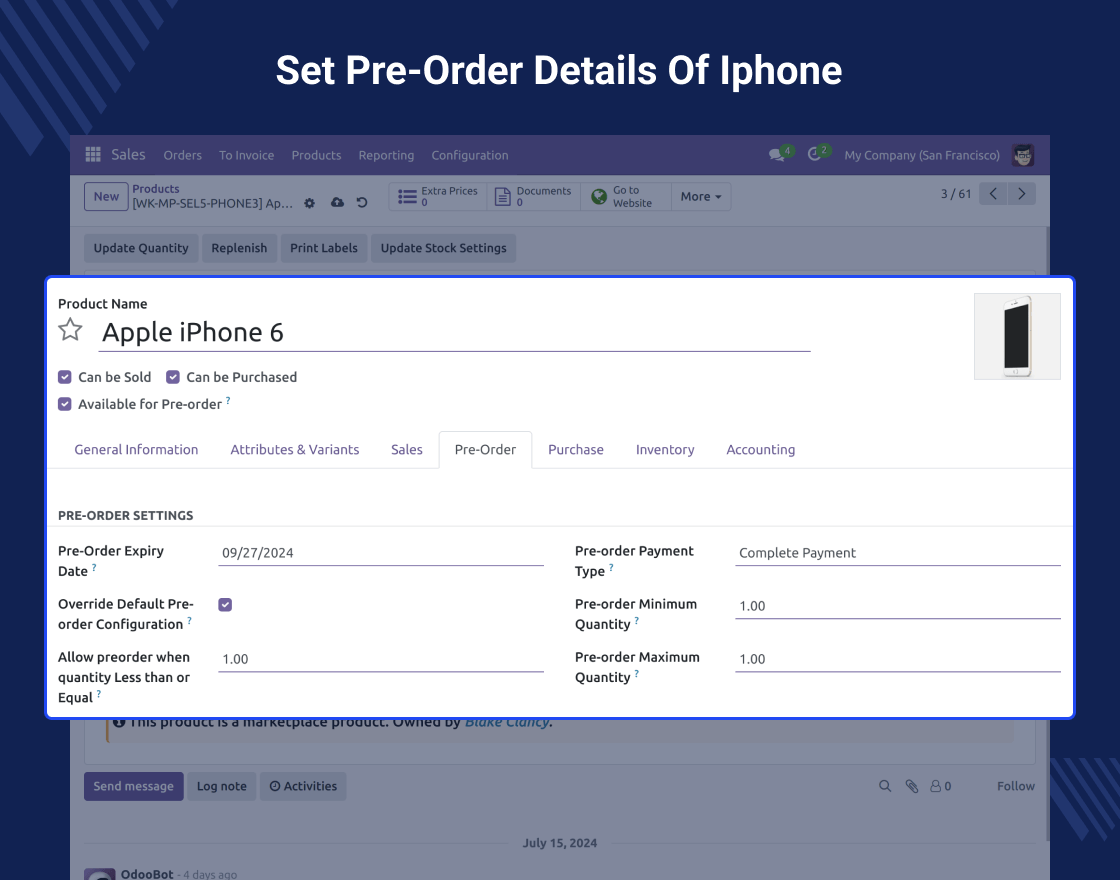Screen dimensions: 1120x880
Task: Click Print Labels button
Action: pos(324,248)
